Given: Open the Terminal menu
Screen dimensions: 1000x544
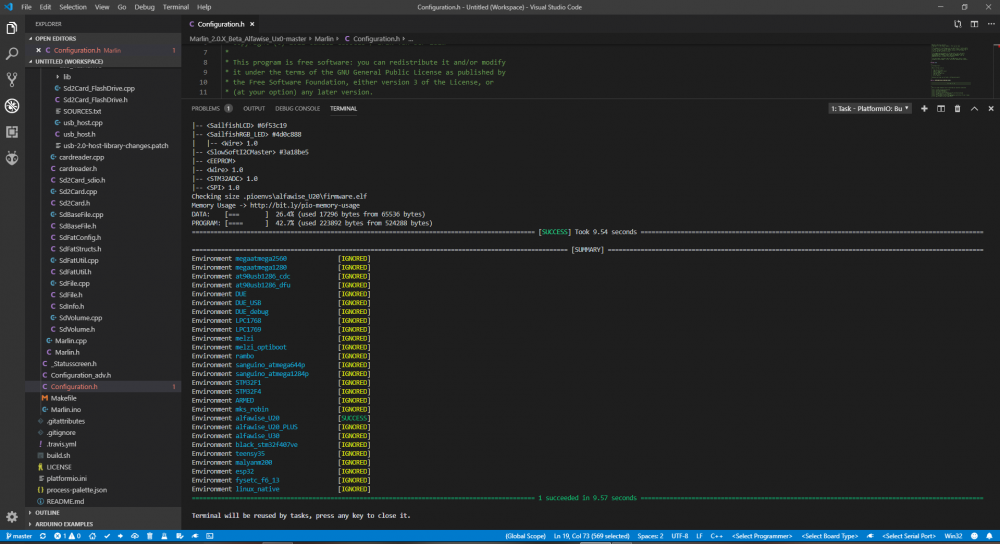Looking at the screenshot, I should (x=175, y=7).
